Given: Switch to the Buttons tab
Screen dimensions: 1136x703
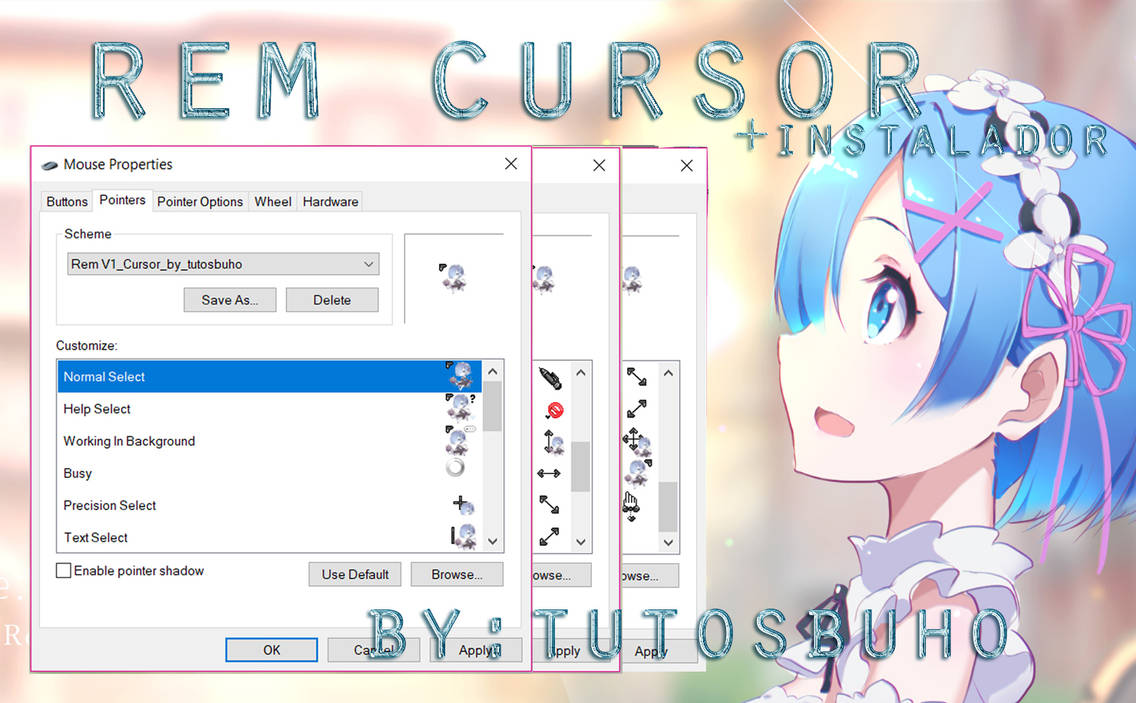Looking at the screenshot, I should click(x=67, y=201).
